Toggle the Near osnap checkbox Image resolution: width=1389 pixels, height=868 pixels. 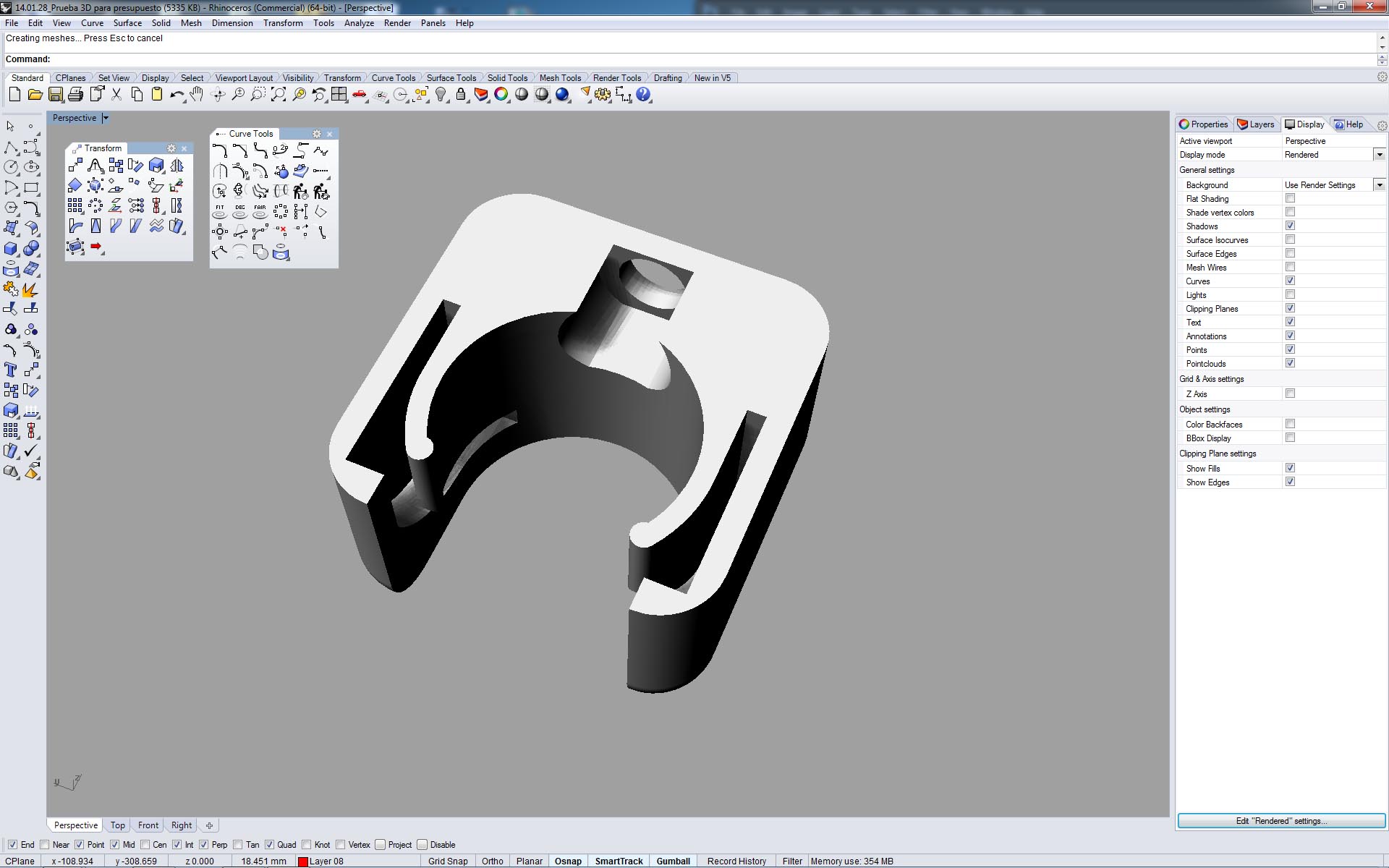click(x=45, y=844)
